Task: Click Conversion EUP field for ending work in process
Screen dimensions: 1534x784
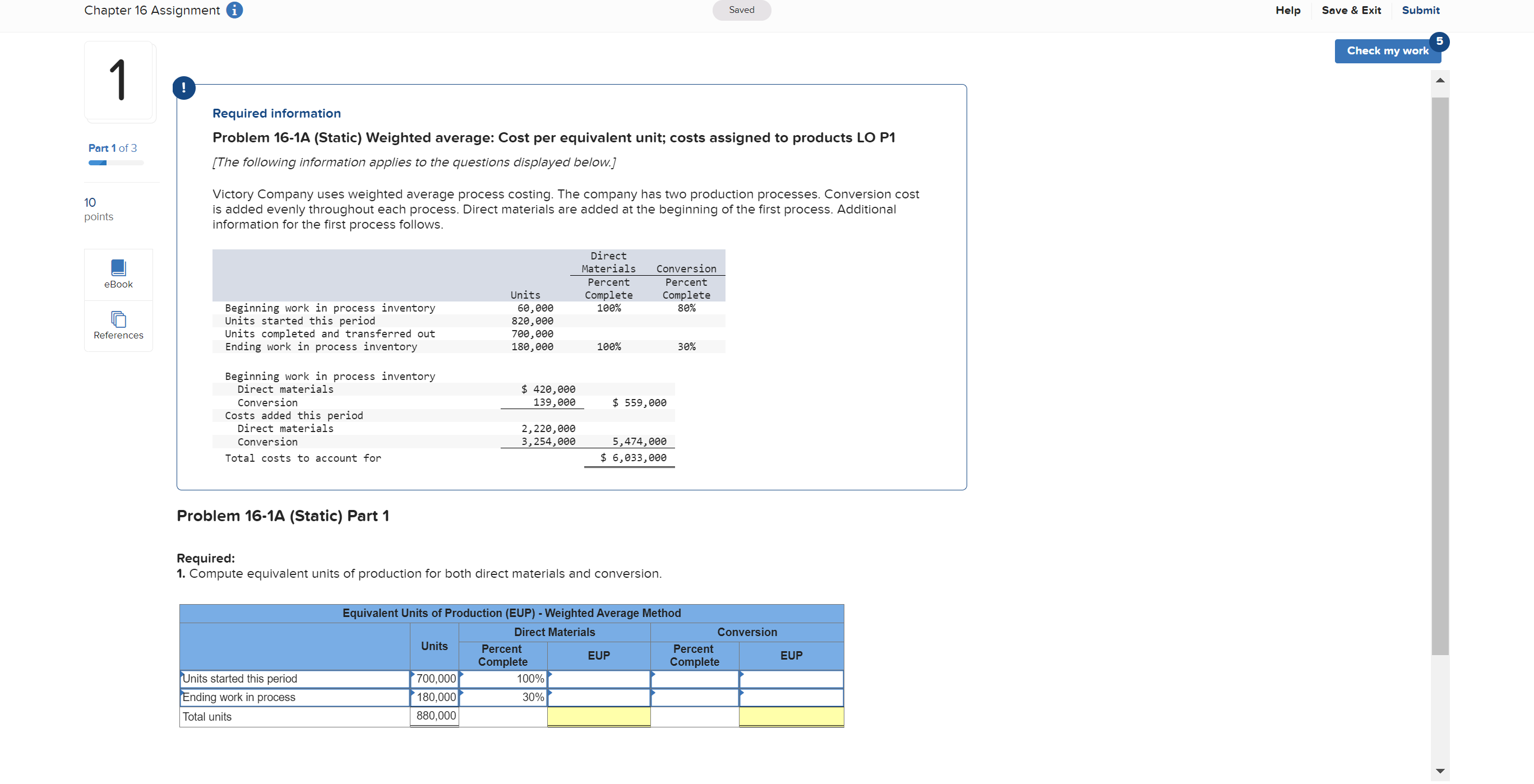Action: (x=791, y=697)
